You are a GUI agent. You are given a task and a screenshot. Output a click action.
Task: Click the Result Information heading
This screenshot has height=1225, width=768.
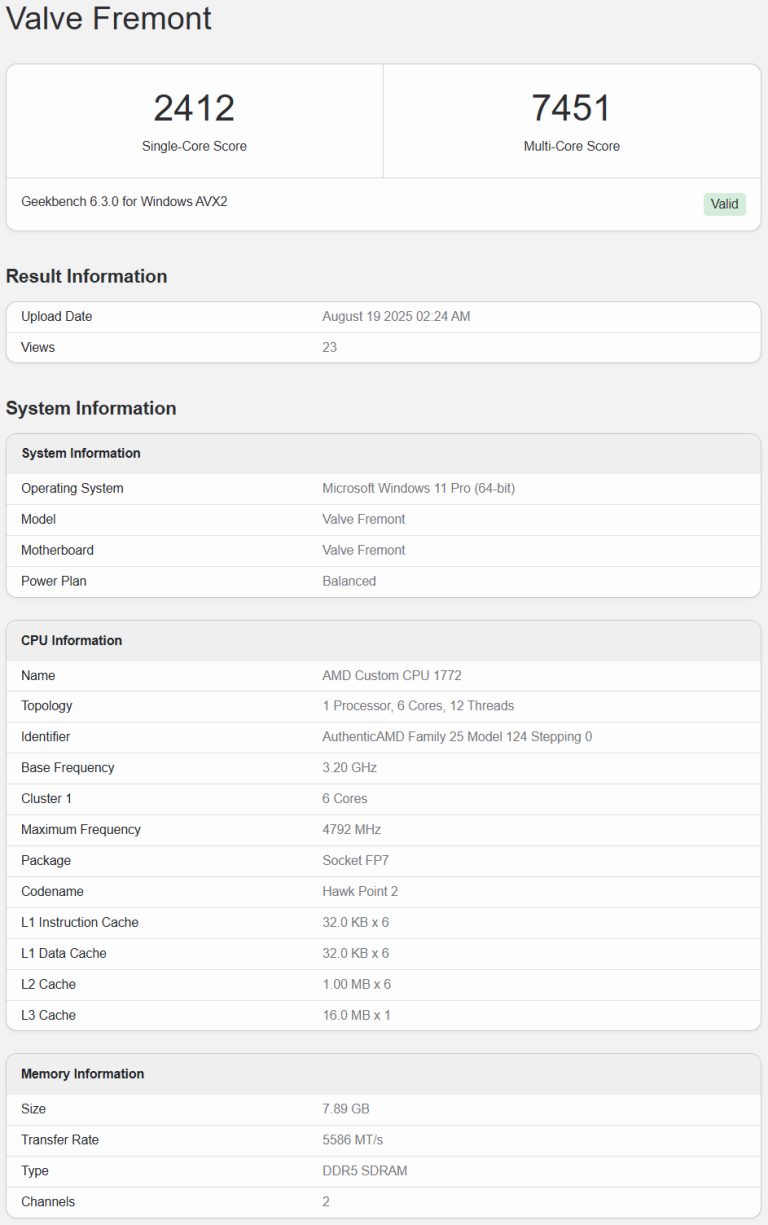[86, 276]
